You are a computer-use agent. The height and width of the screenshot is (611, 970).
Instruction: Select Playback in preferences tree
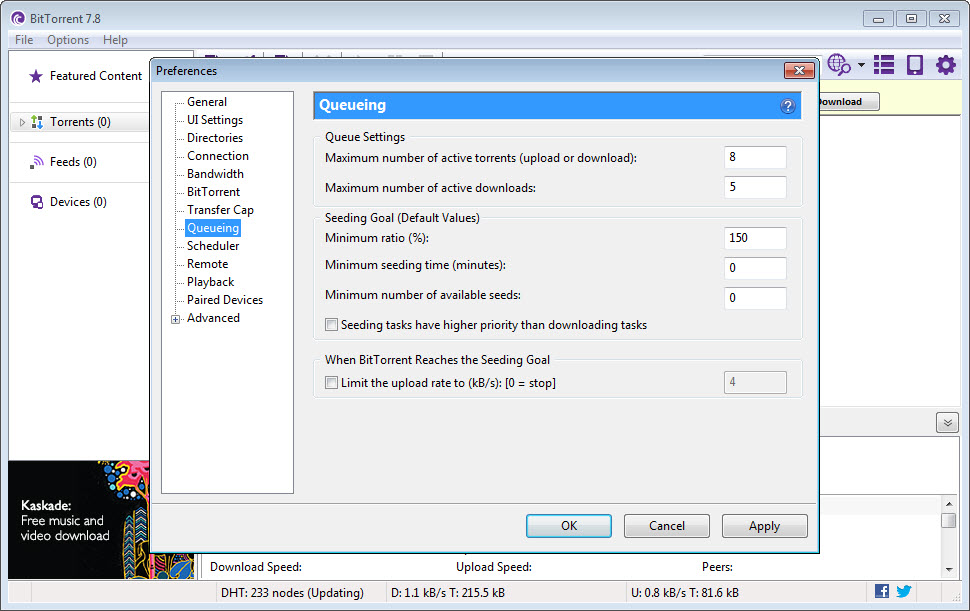pos(210,281)
